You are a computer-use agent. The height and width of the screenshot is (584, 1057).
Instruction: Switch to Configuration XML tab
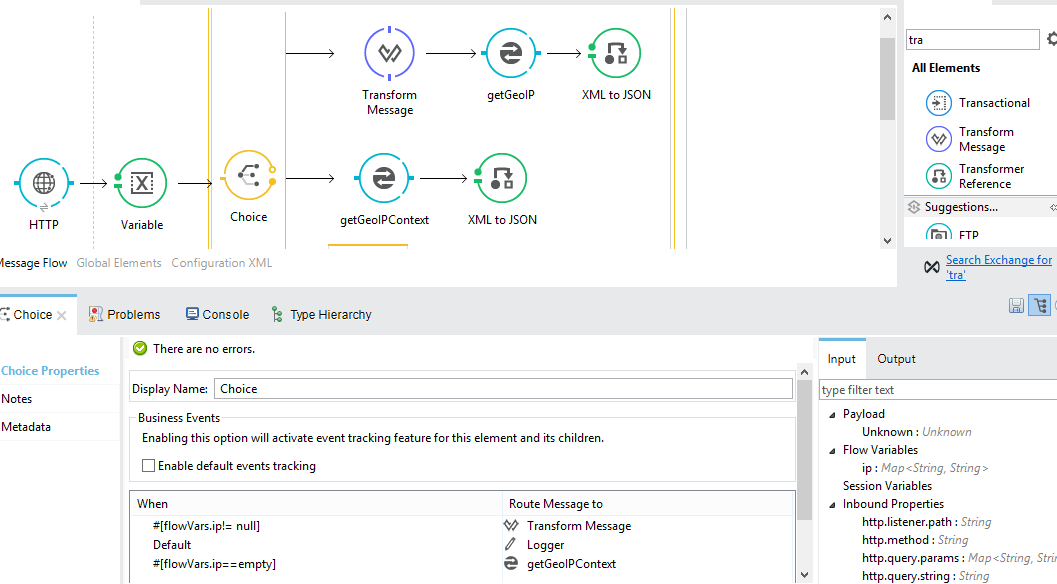(x=222, y=263)
